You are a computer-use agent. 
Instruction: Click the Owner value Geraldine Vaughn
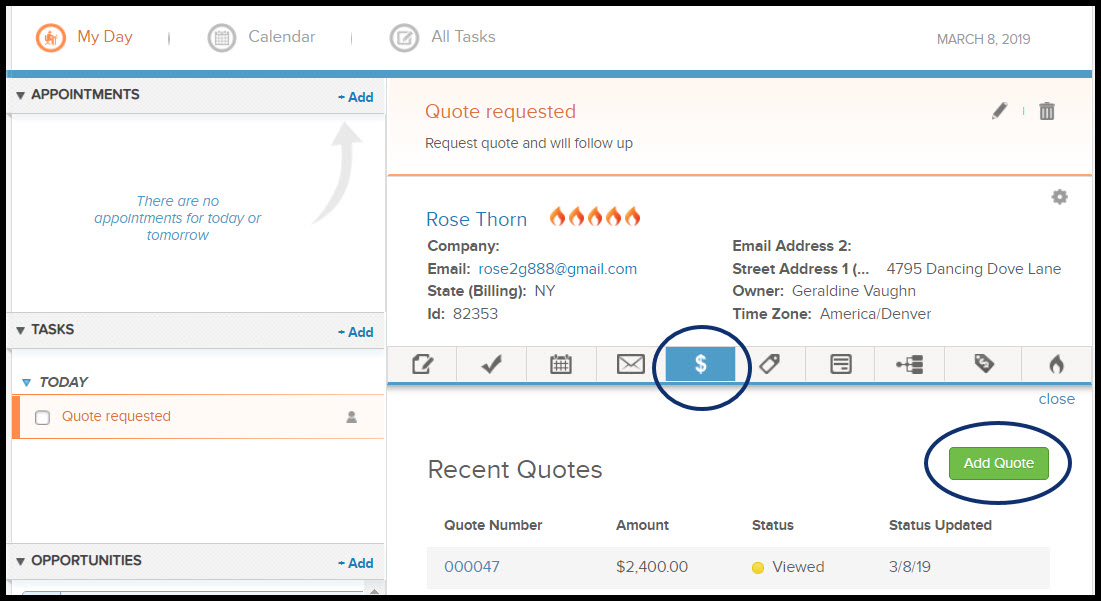click(854, 291)
